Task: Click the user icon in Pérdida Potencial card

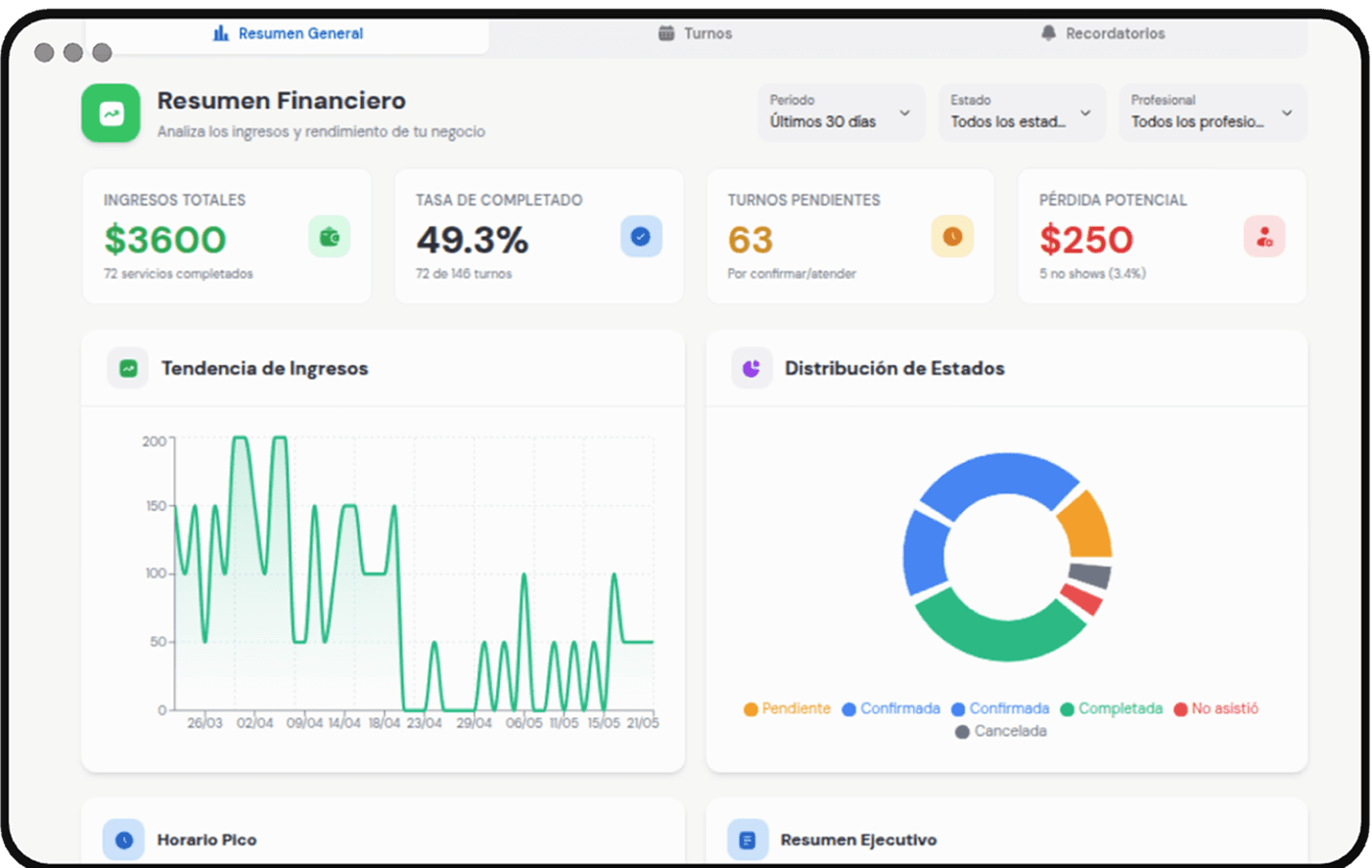Action: pyautogui.click(x=1264, y=237)
